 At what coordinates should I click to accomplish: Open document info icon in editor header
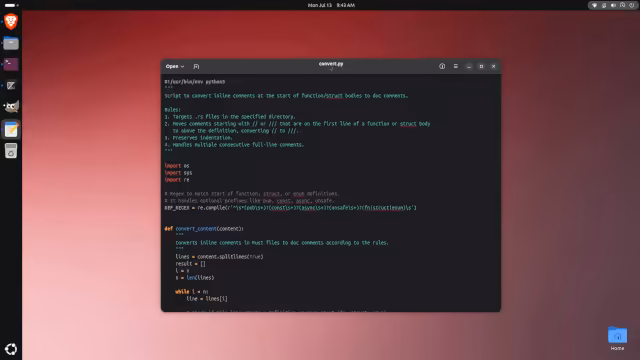[442, 66]
